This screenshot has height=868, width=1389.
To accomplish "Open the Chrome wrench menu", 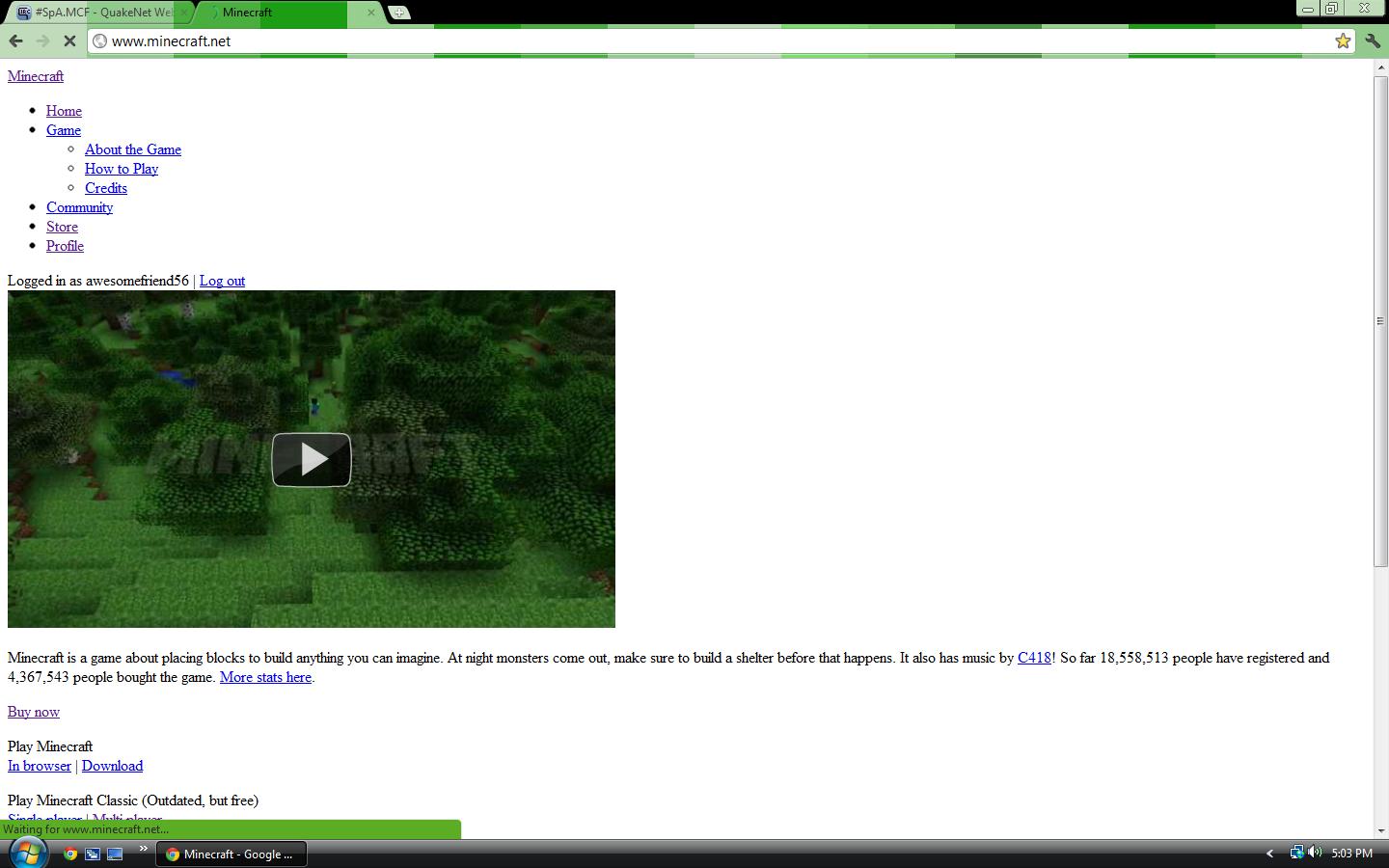I will 1373,41.
